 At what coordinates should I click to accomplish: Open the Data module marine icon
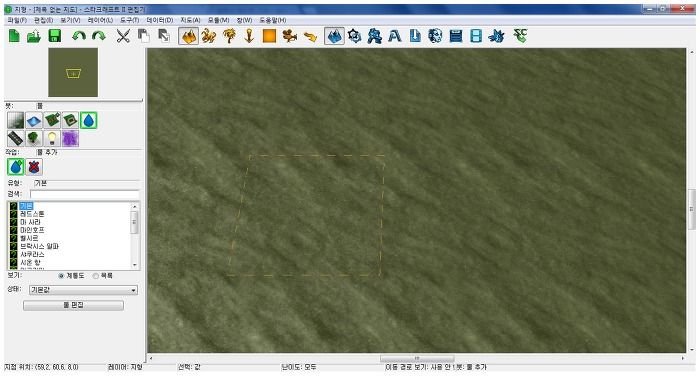click(x=375, y=36)
